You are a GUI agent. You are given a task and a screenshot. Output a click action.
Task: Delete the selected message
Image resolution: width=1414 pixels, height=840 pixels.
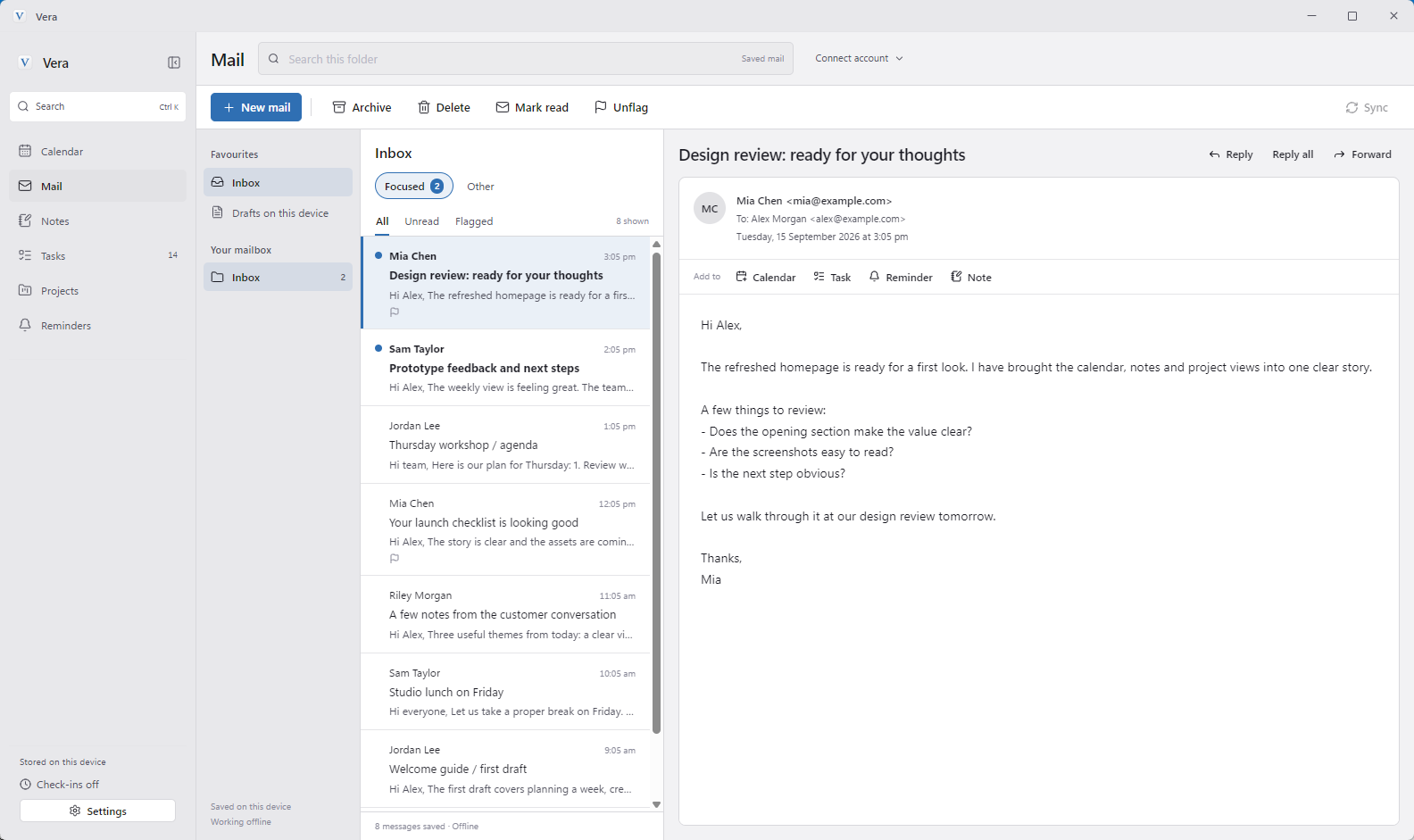click(x=444, y=107)
